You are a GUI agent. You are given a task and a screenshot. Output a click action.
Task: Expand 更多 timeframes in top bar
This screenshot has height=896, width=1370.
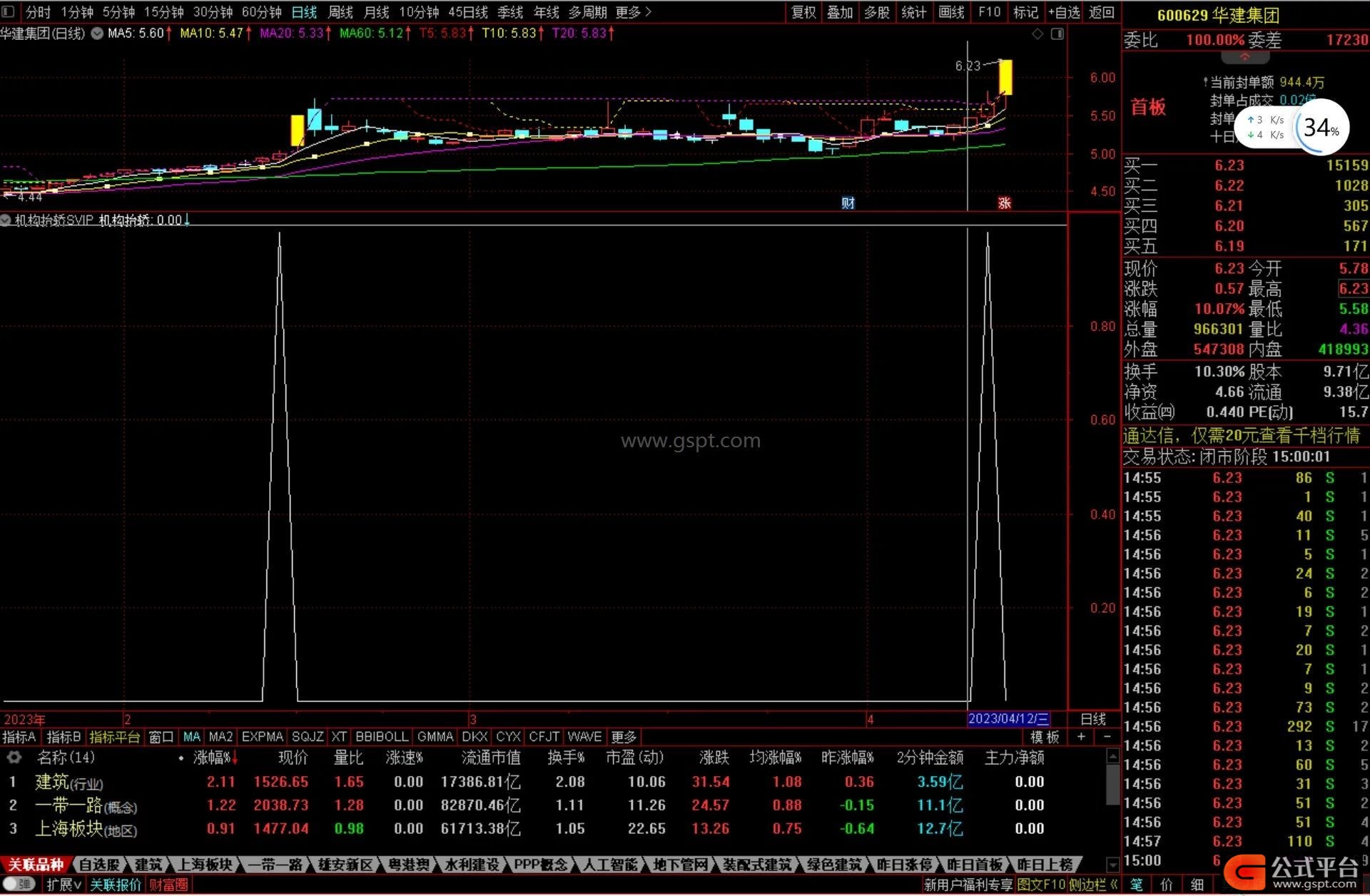click(x=633, y=12)
